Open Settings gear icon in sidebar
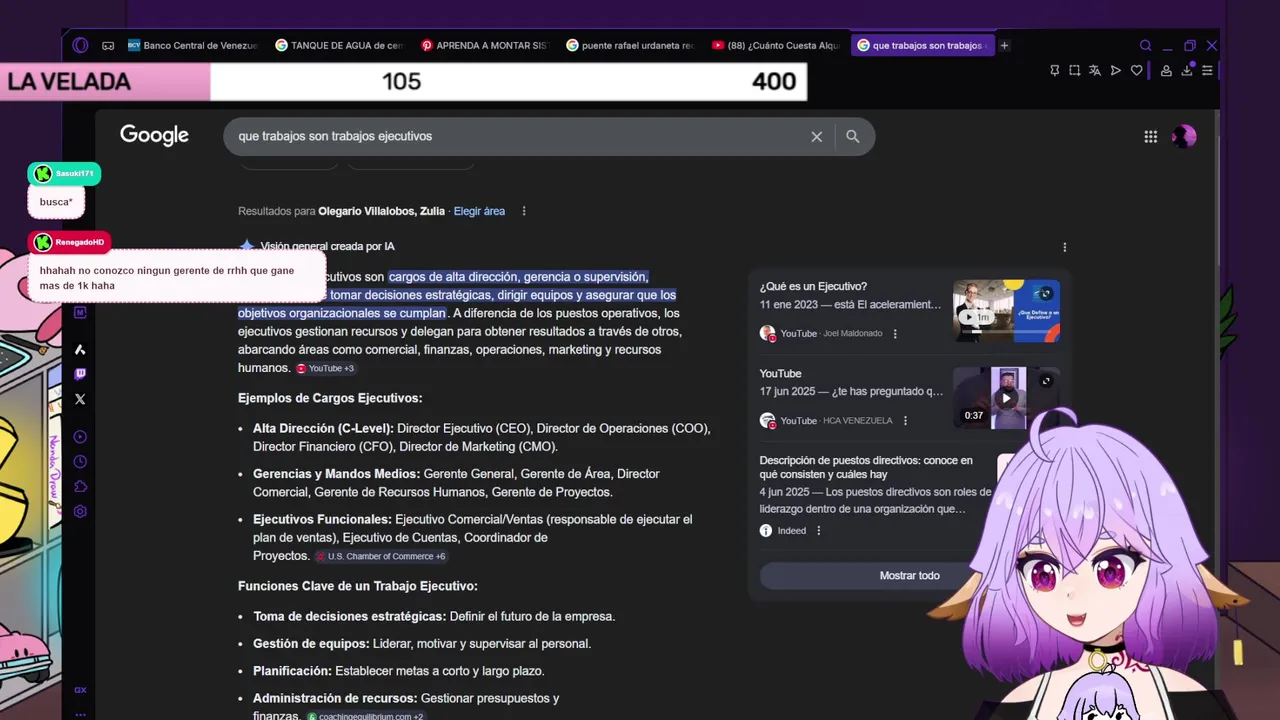 80,511
